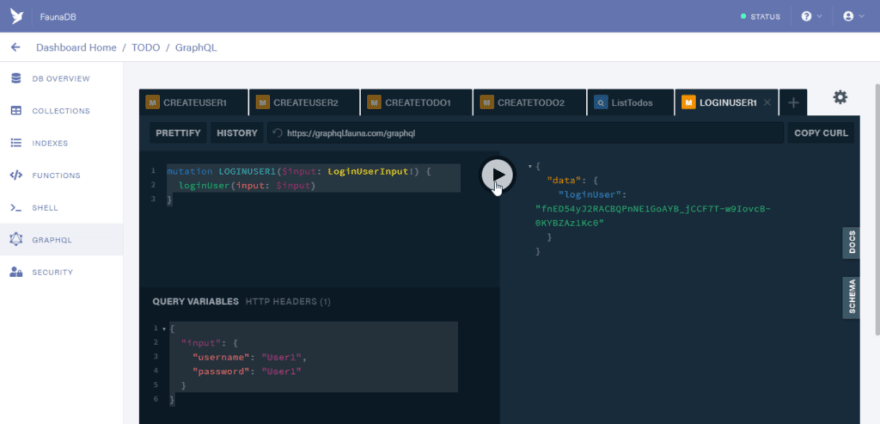Open playground settings gear

840,97
